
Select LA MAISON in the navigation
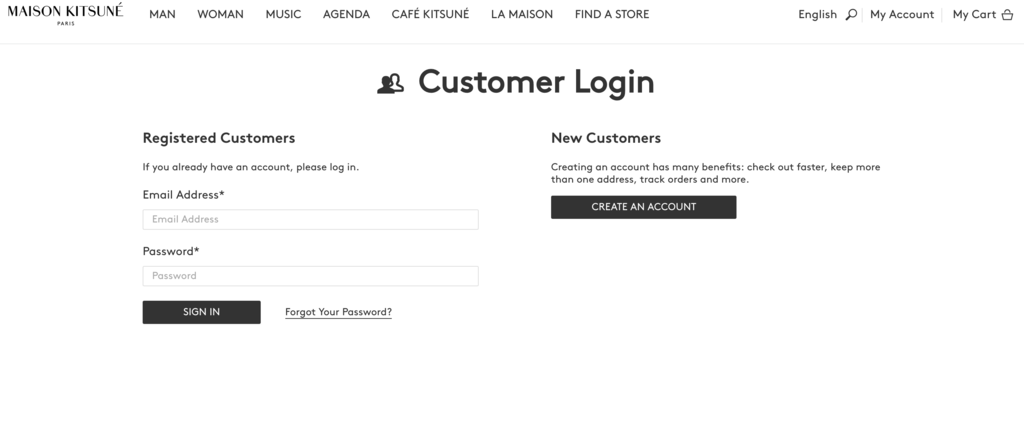click(x=522, y=14)
